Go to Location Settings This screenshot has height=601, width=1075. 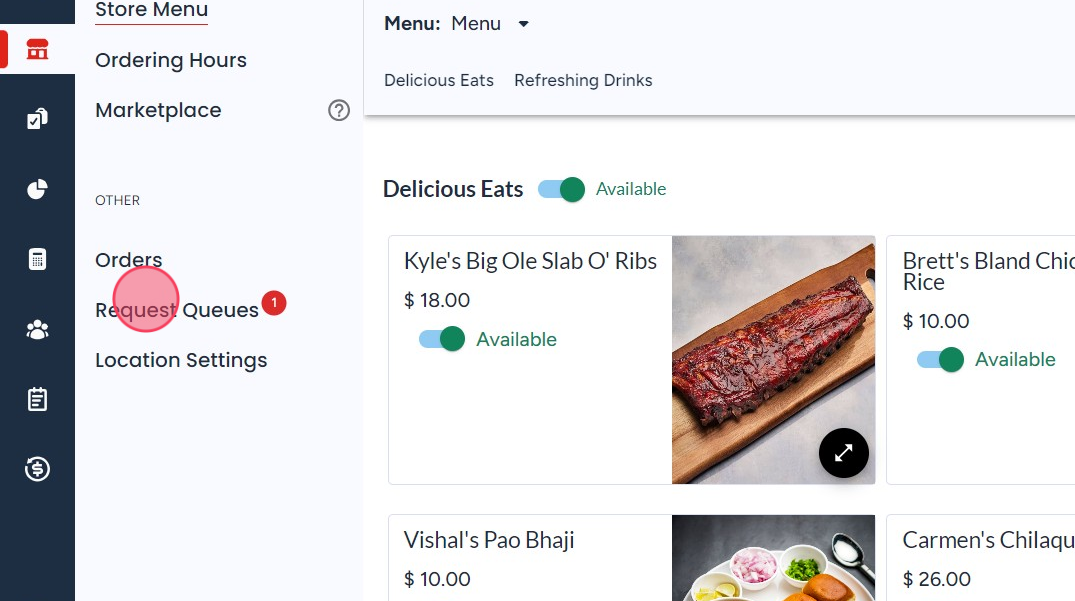(181, 360)
